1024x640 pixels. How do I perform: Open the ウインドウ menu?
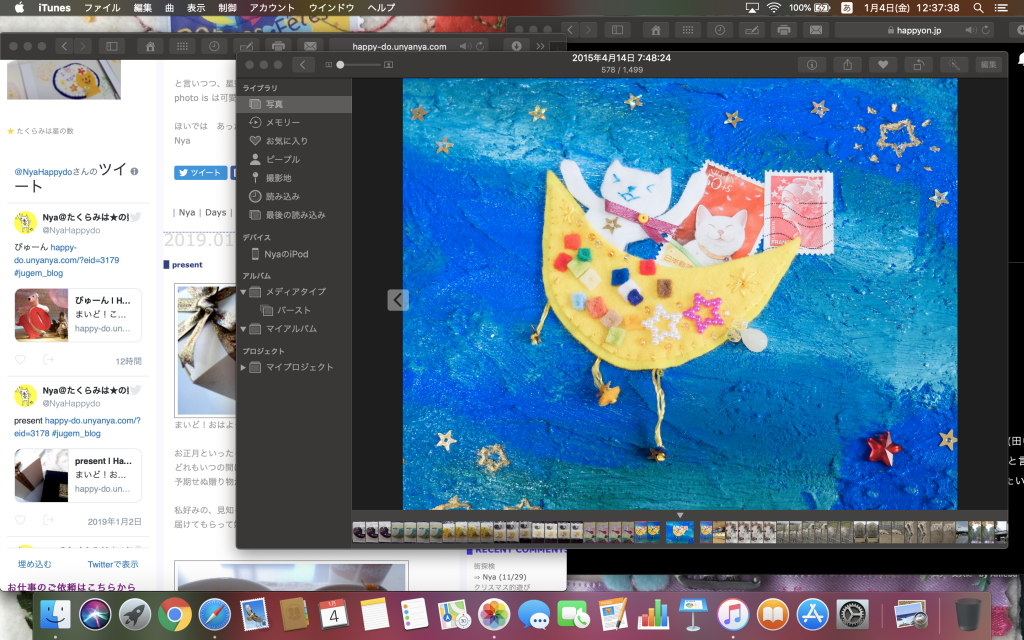331,8
